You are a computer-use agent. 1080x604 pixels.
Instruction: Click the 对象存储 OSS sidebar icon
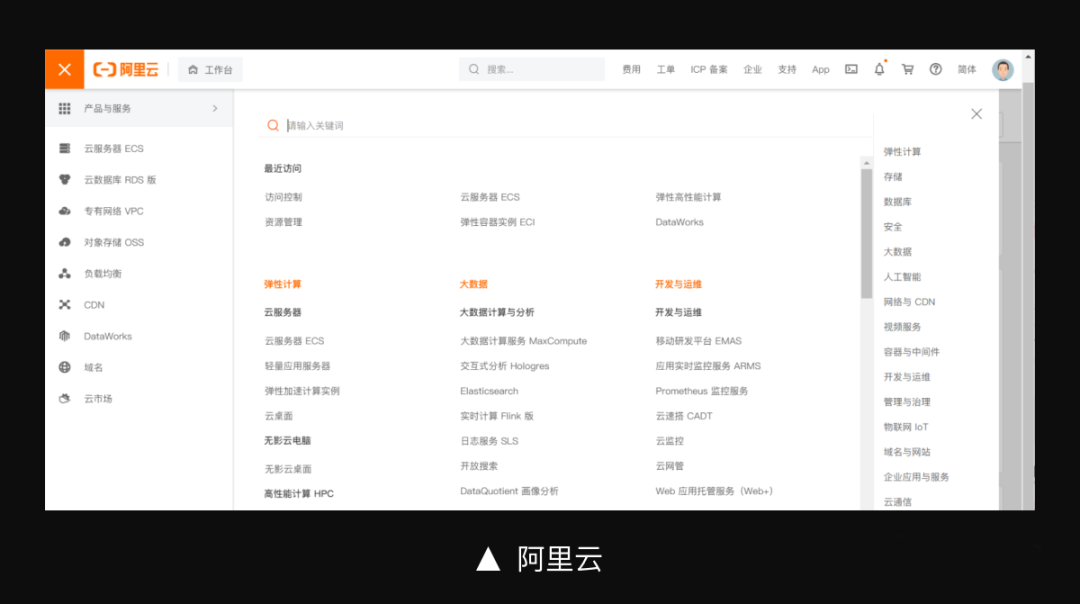(x=65, y=242)
